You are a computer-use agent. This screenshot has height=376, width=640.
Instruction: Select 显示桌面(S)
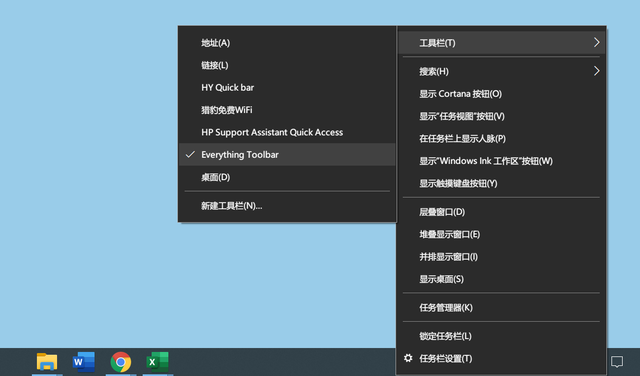(x=502, y=279)
